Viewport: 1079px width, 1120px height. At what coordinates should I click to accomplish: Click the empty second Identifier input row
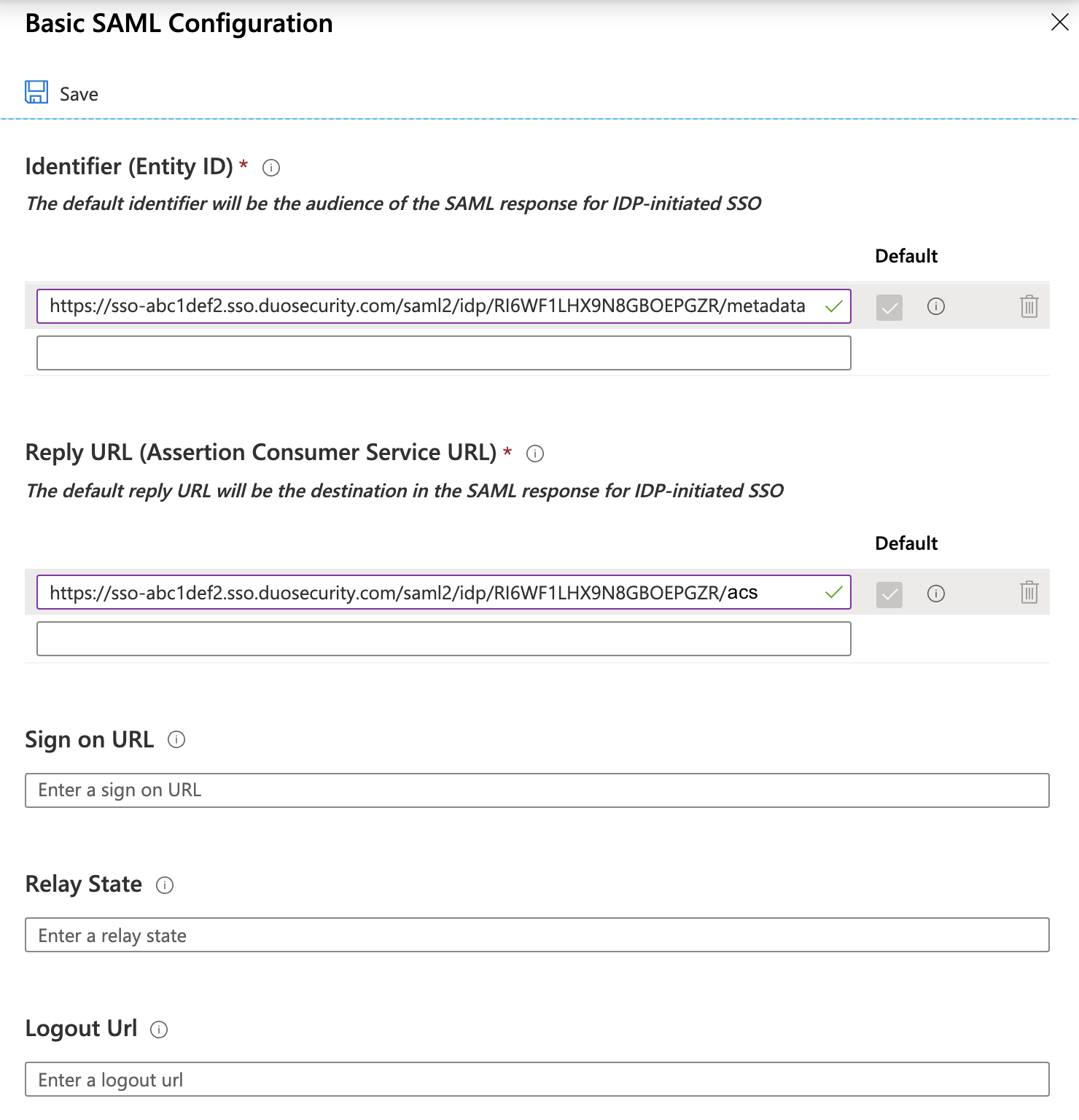pos(445,353)
